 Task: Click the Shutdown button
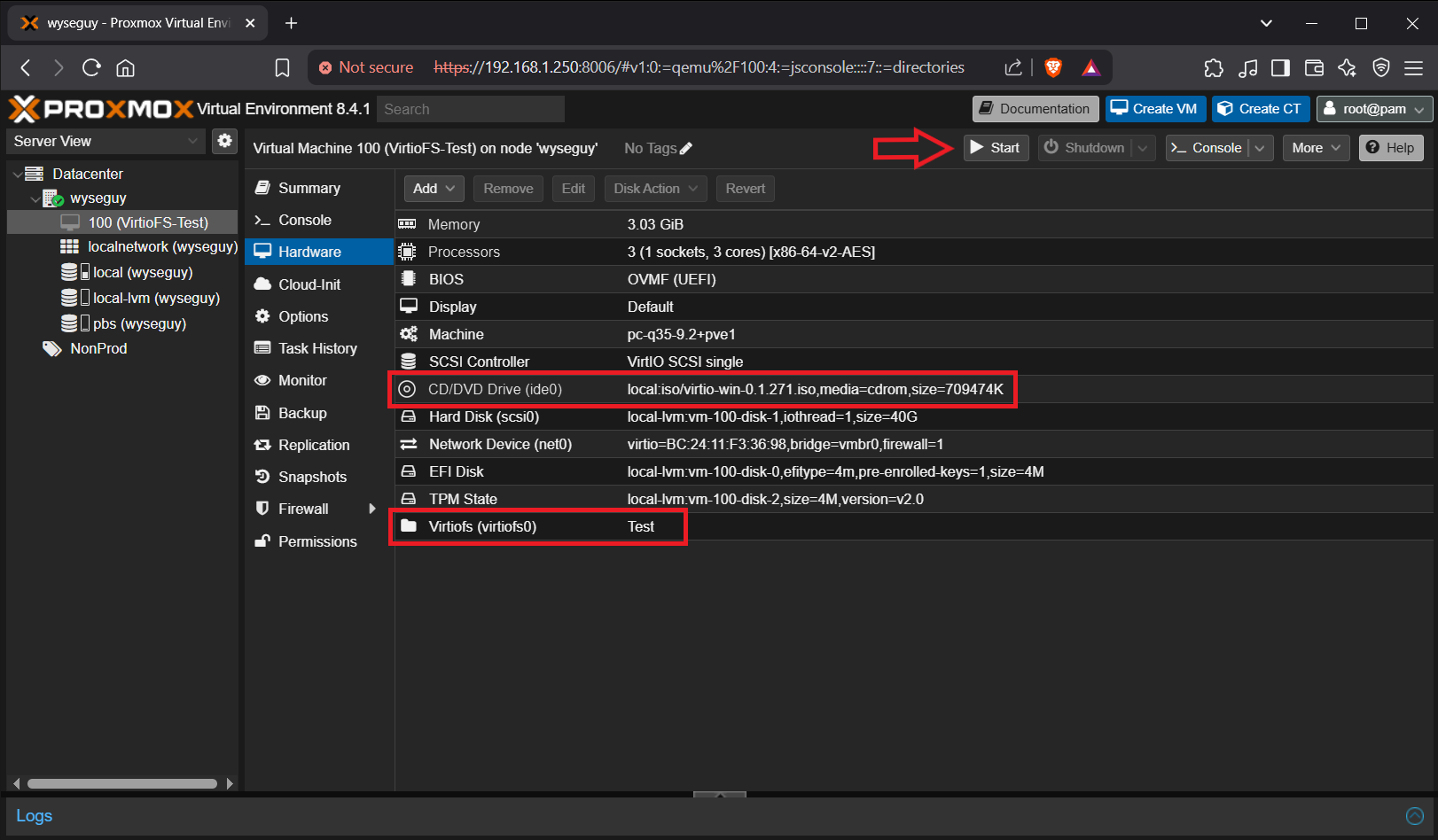click(1084, 148)
